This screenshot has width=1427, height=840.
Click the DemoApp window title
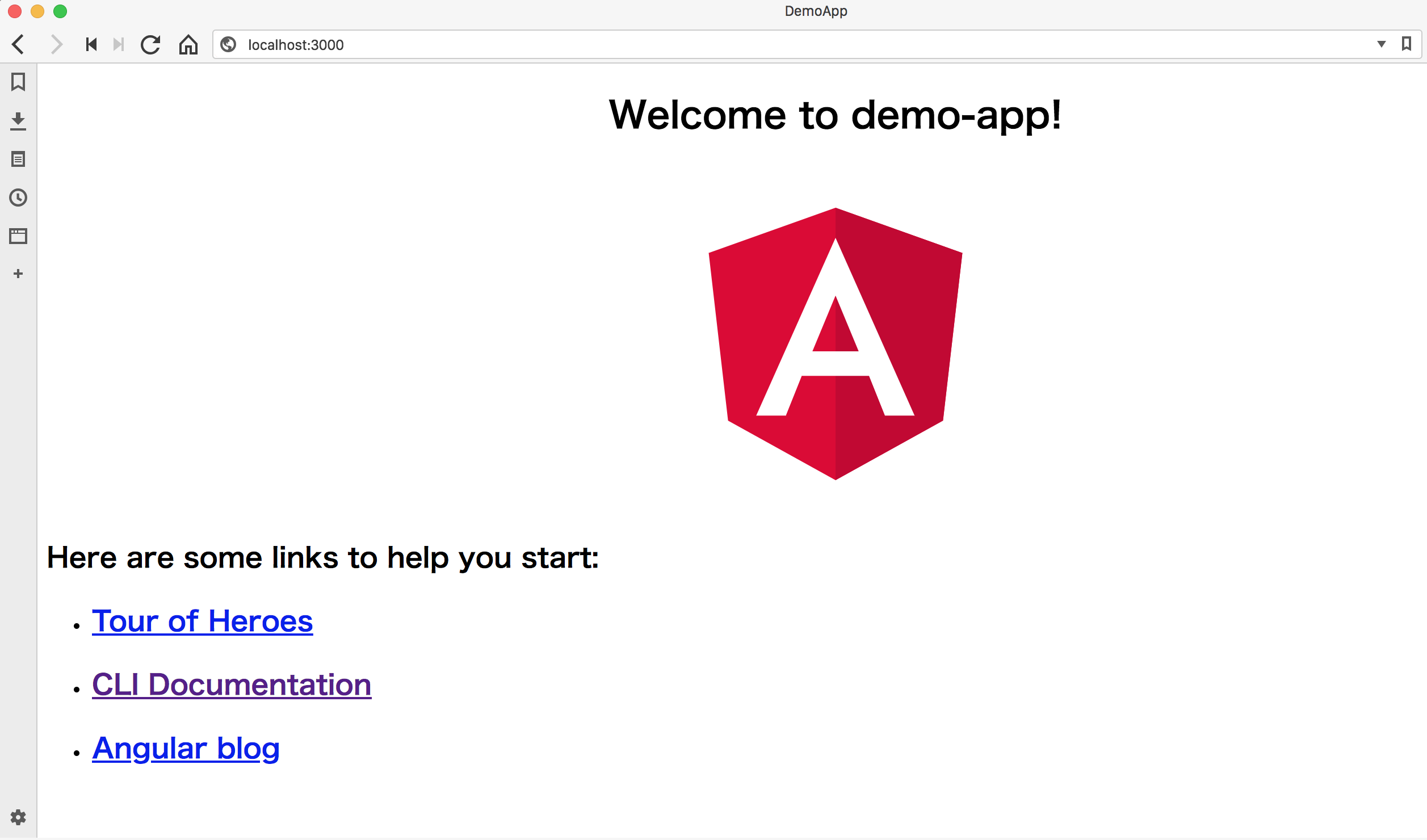pos(816,11)
